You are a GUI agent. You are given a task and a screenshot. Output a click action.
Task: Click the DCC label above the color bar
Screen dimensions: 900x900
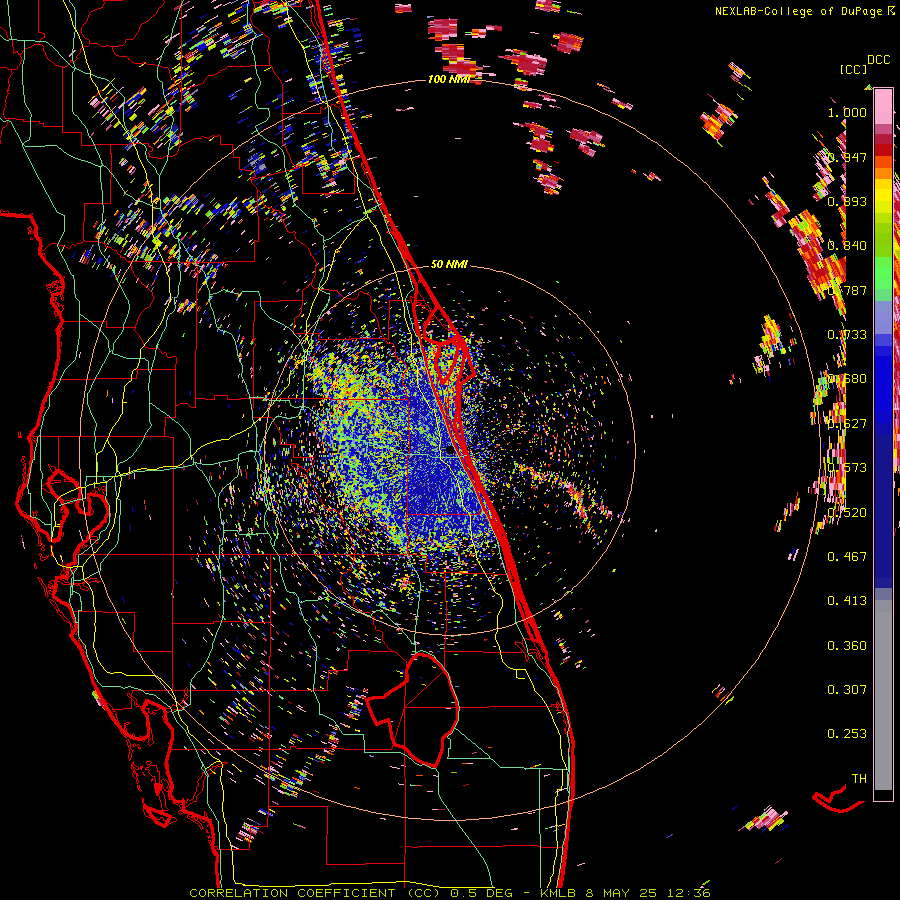coord(878,60)
